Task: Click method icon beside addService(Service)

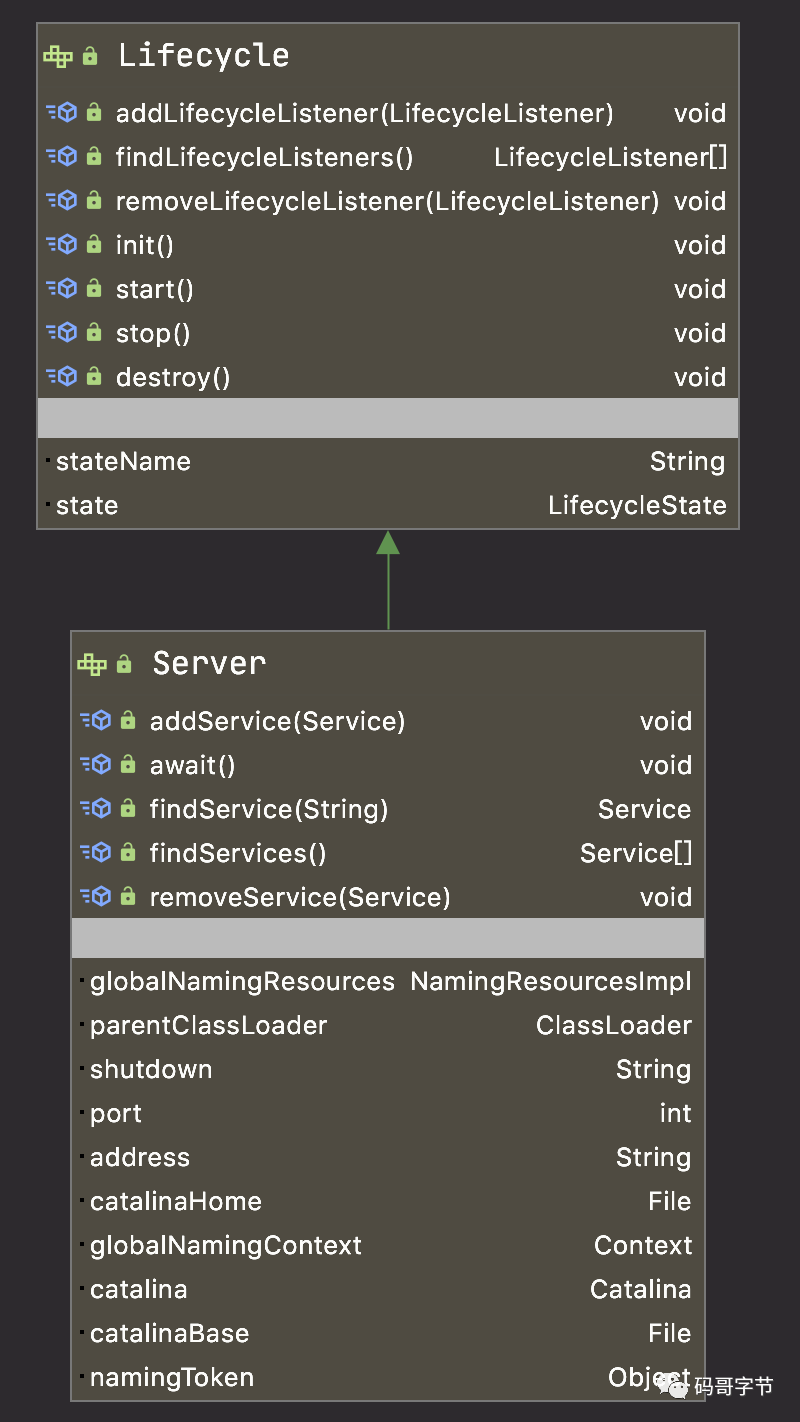Action: [x=96, y=721]
